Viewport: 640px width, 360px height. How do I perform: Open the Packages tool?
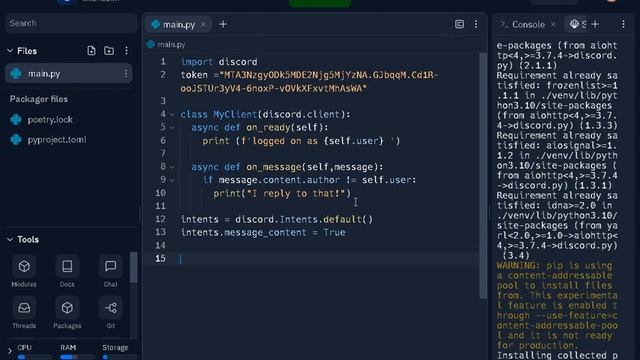pyautogui.click(x=67, y=313)
